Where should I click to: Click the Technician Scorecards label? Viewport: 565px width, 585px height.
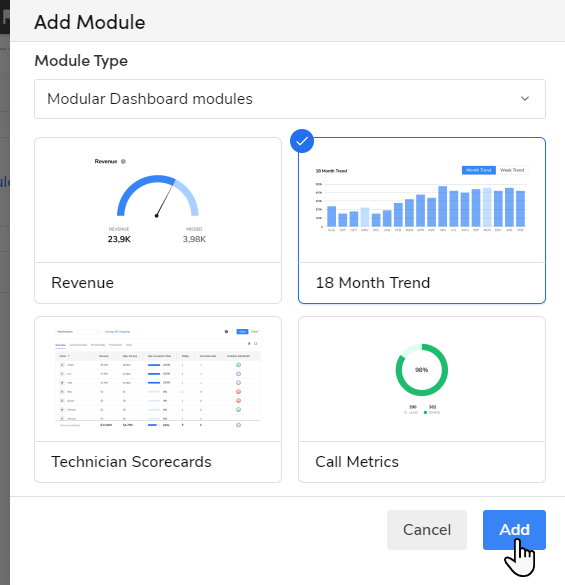pos(131,462)
